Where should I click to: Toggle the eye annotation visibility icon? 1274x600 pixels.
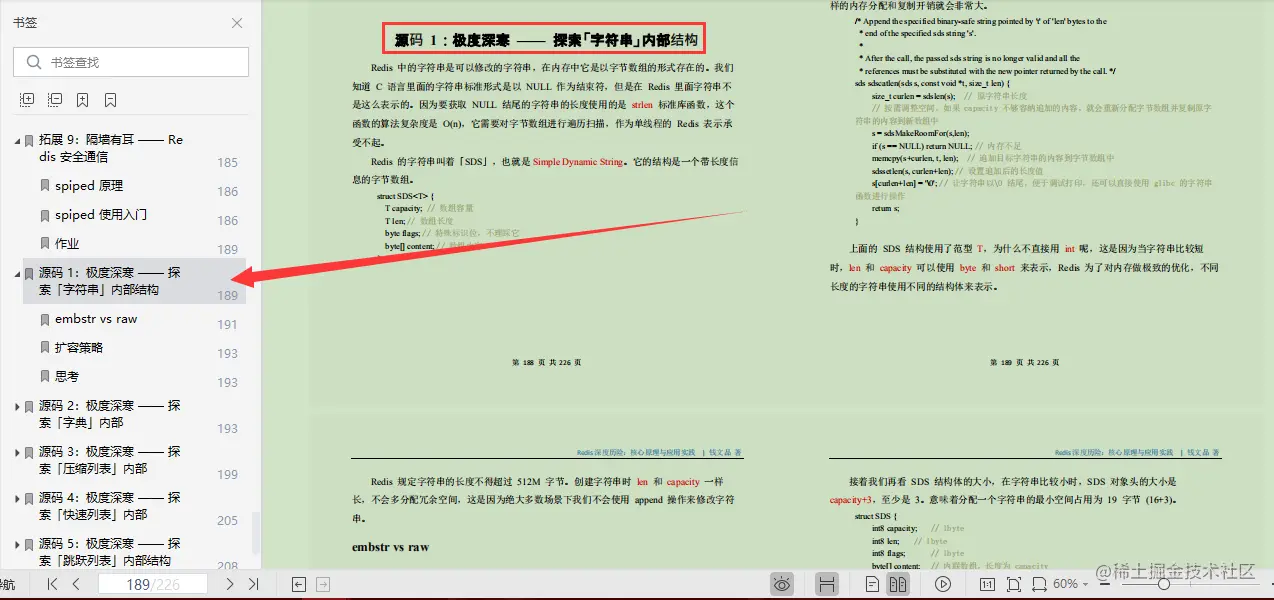pyautogui.click(x=782, y=583)
